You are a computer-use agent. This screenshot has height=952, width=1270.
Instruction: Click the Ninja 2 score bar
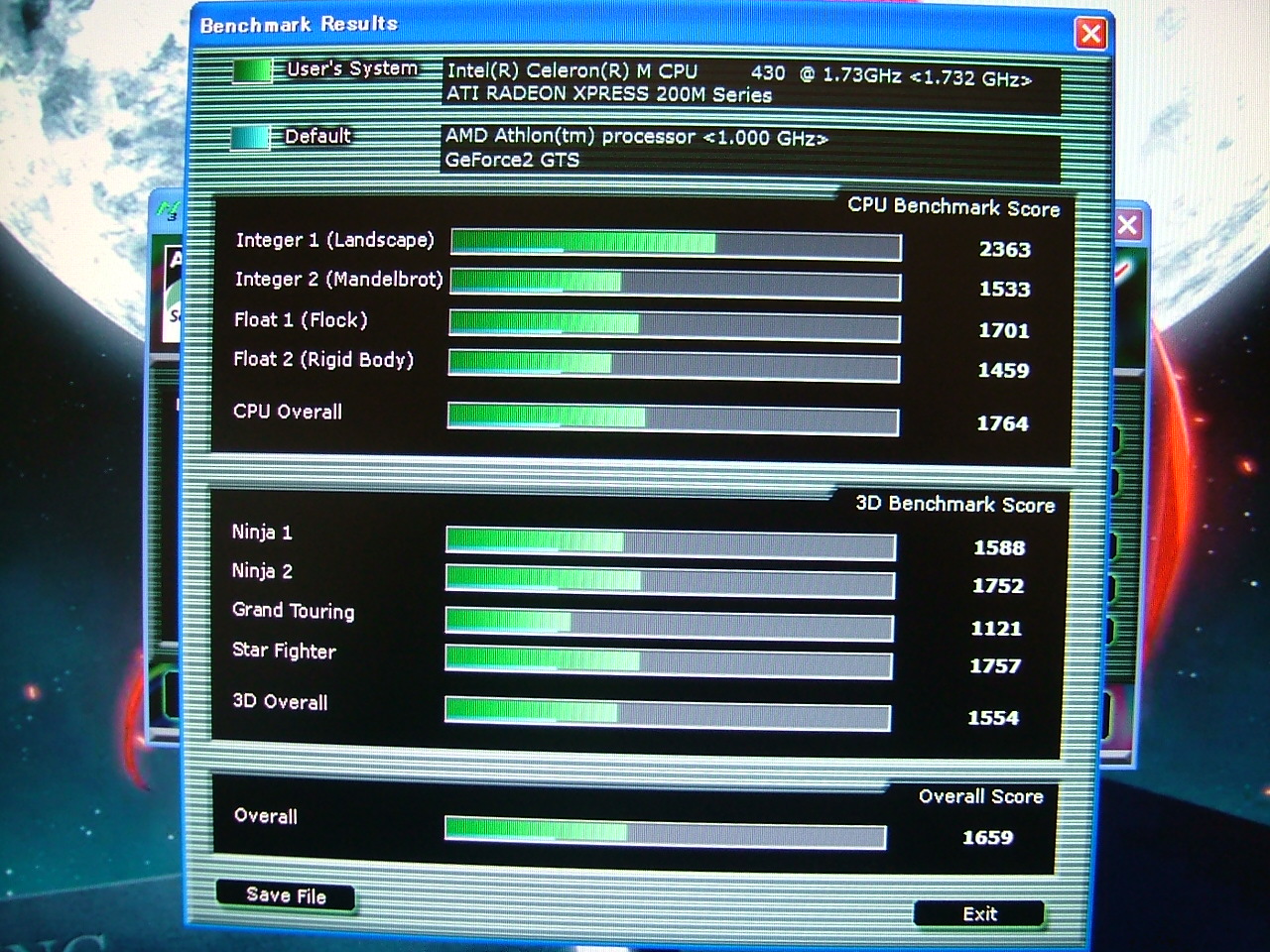670,582
